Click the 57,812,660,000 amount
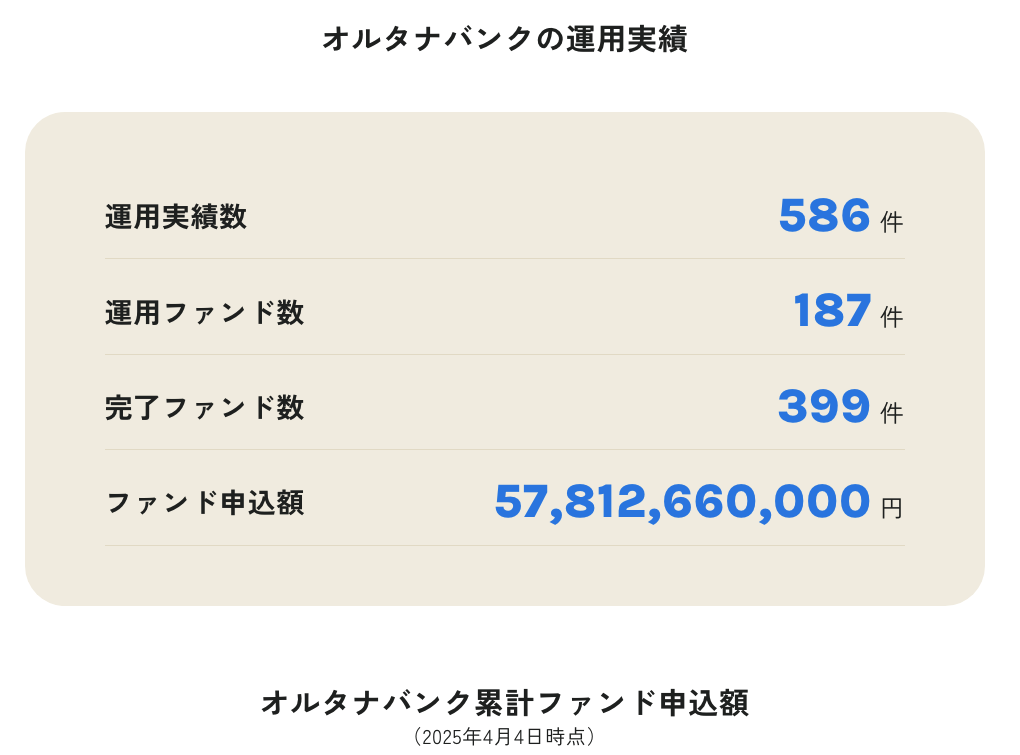This screenshot has height=755, width=1020. (x=682, y=502)
